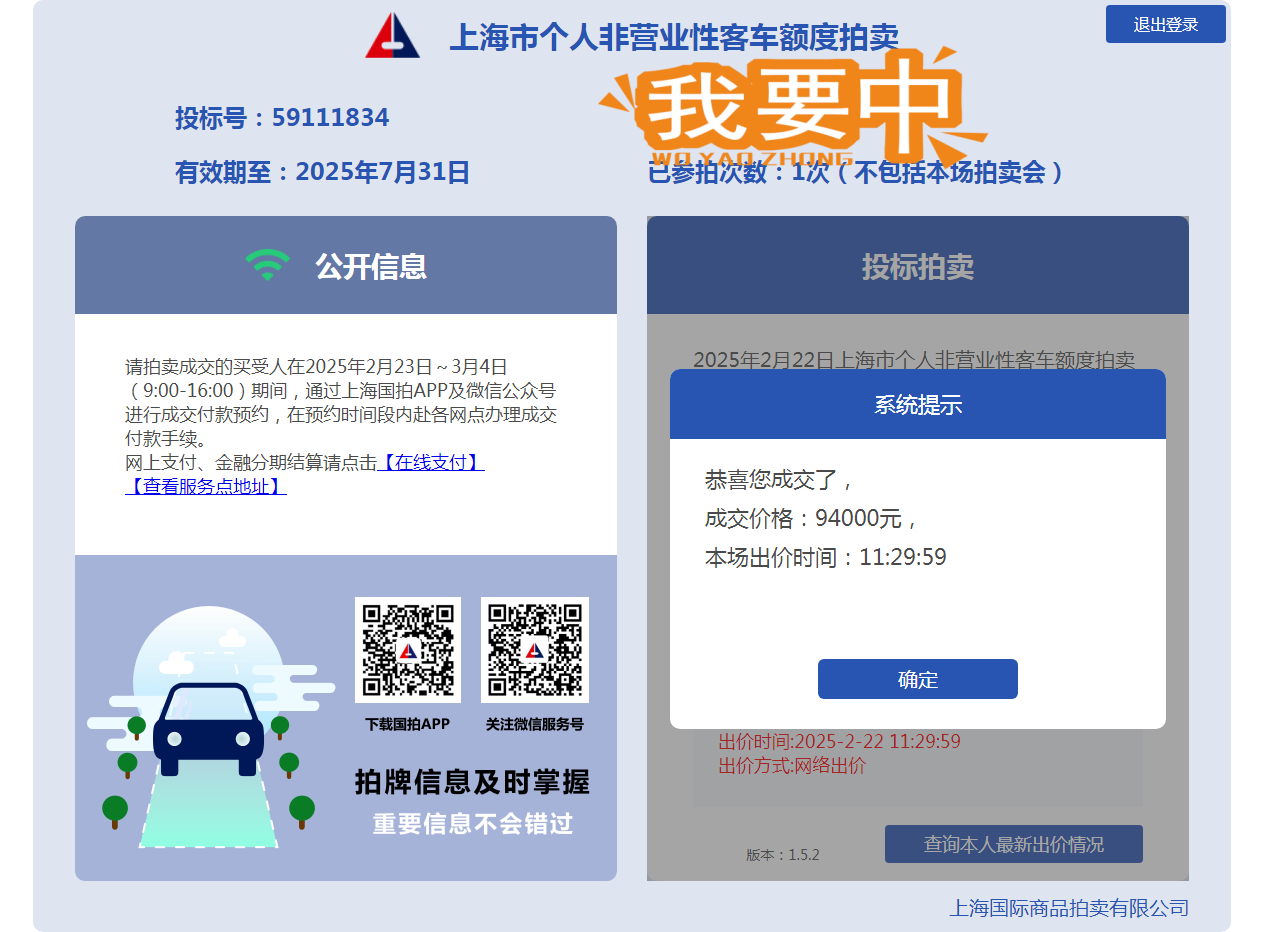Click the 有效期至 2025年7月31日 text
Viewport: 1264px width, 932px height.
coord(322,172)
